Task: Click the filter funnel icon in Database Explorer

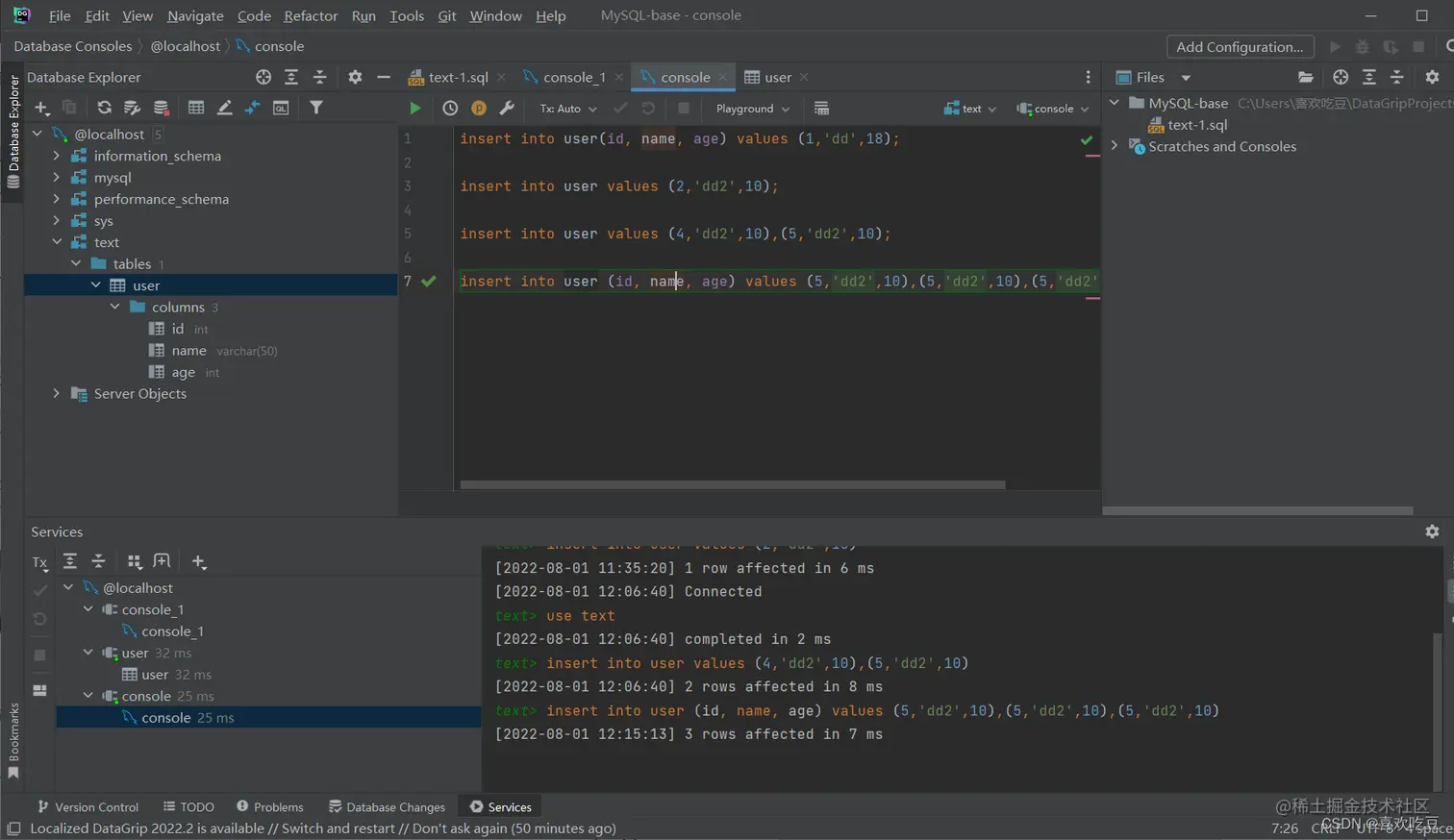Action: [x=316, y=108]
